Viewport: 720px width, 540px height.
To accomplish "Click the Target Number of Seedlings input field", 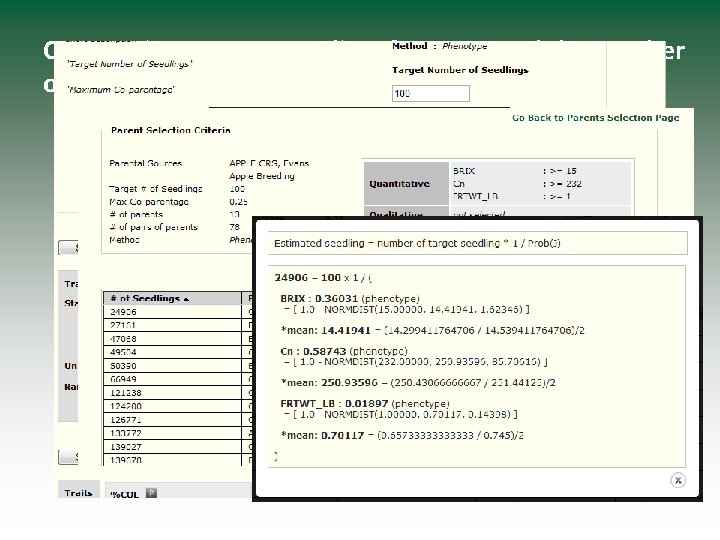I will [x=431, y=93].
